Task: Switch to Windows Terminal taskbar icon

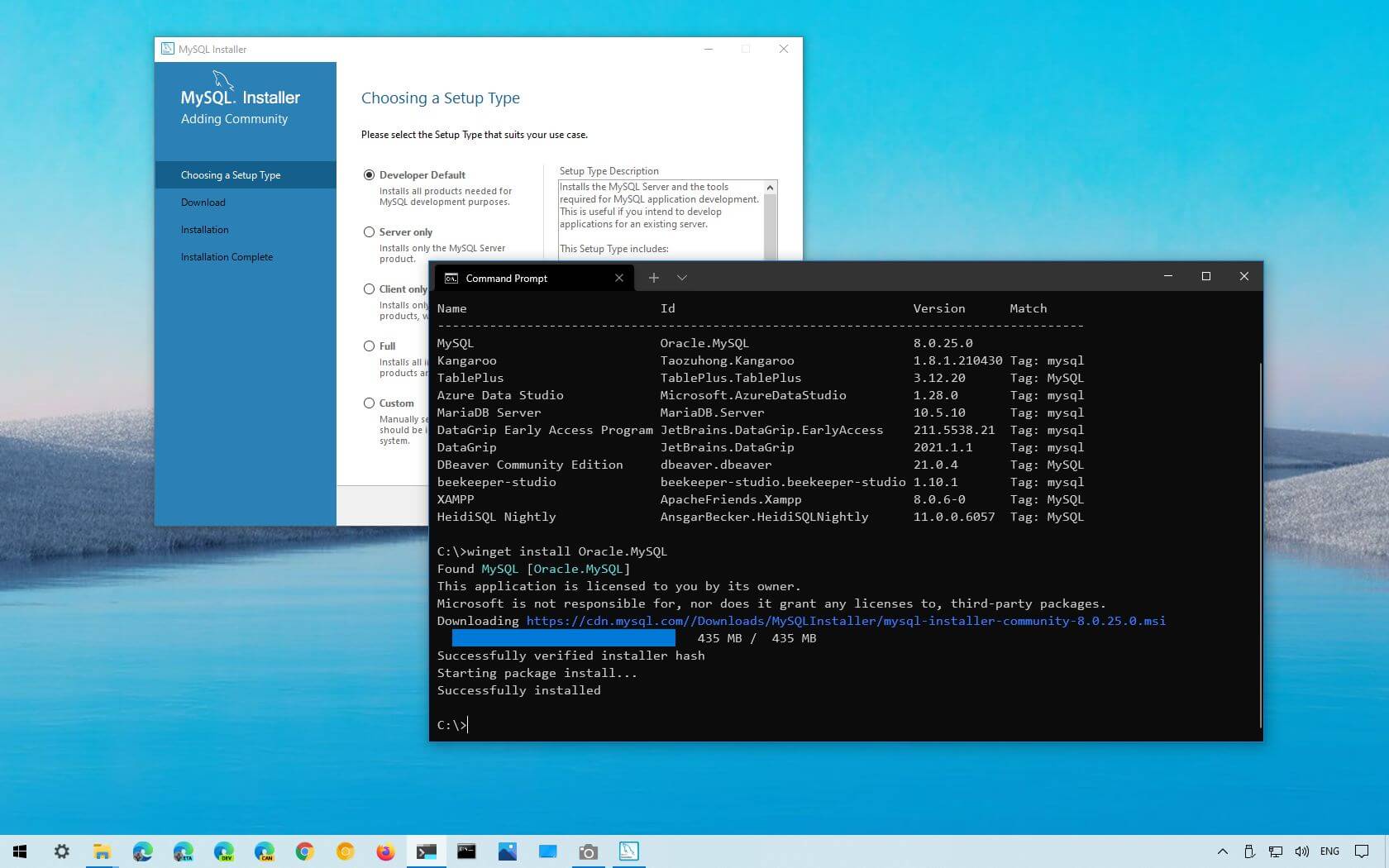Action: pyautogui.click(x=426, y=851)
